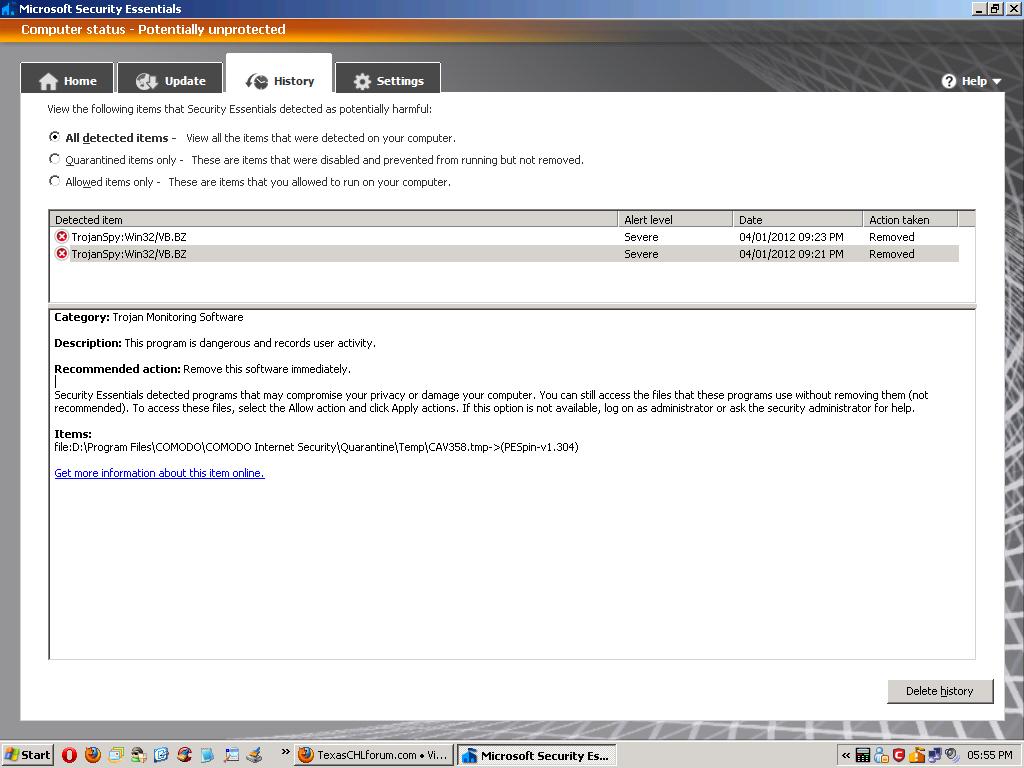Launch Firefox from quick launch
The width and height of the screenshot is (1024, 768).
coord(93,755)
